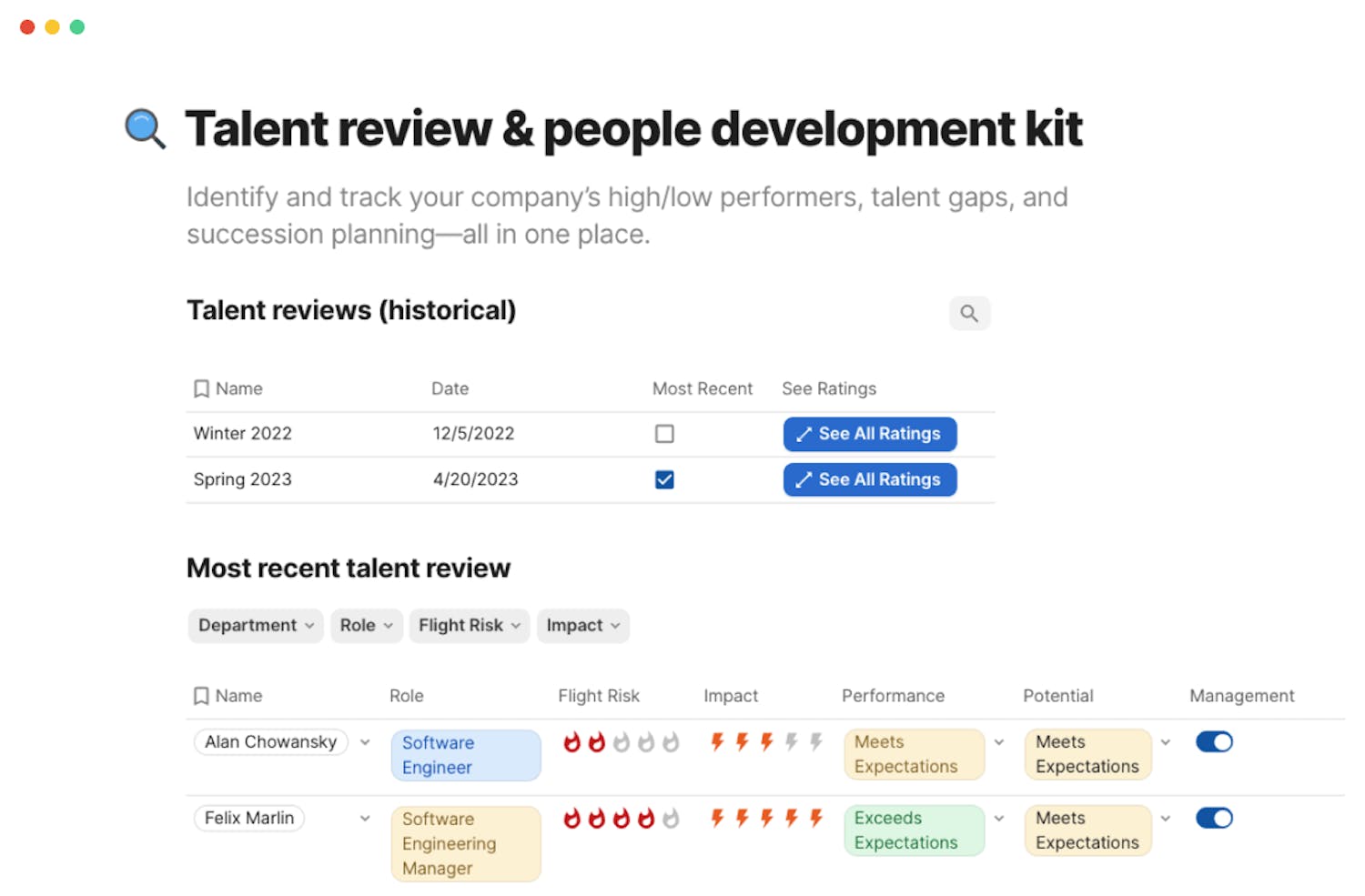Viewport: 1365px width, 896px height.
Task: Expand the Flight Risk filter dropdown
Action: tap(469, 626)
